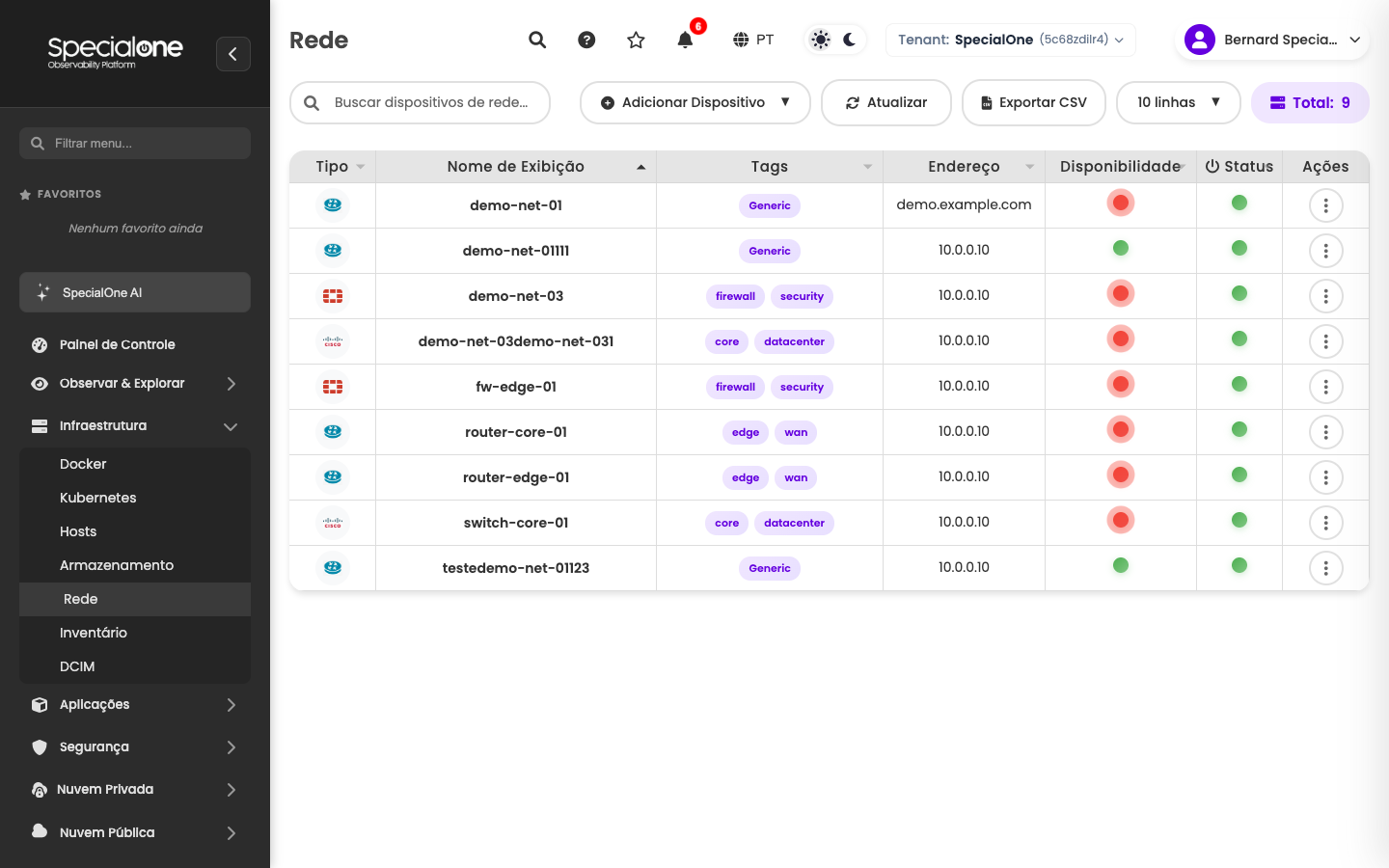Open actions menu for router-edge-01
Viewport: 1389px width, 868px height.
tap(1326, 477)
